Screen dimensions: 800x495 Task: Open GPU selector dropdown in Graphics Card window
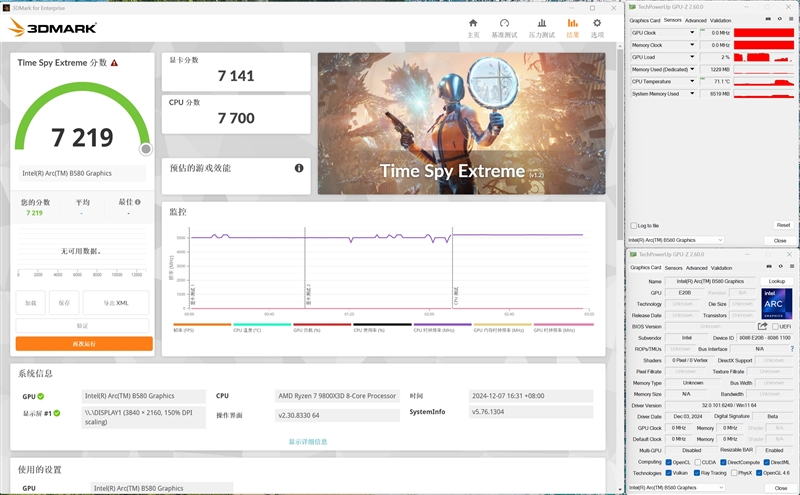677,488
